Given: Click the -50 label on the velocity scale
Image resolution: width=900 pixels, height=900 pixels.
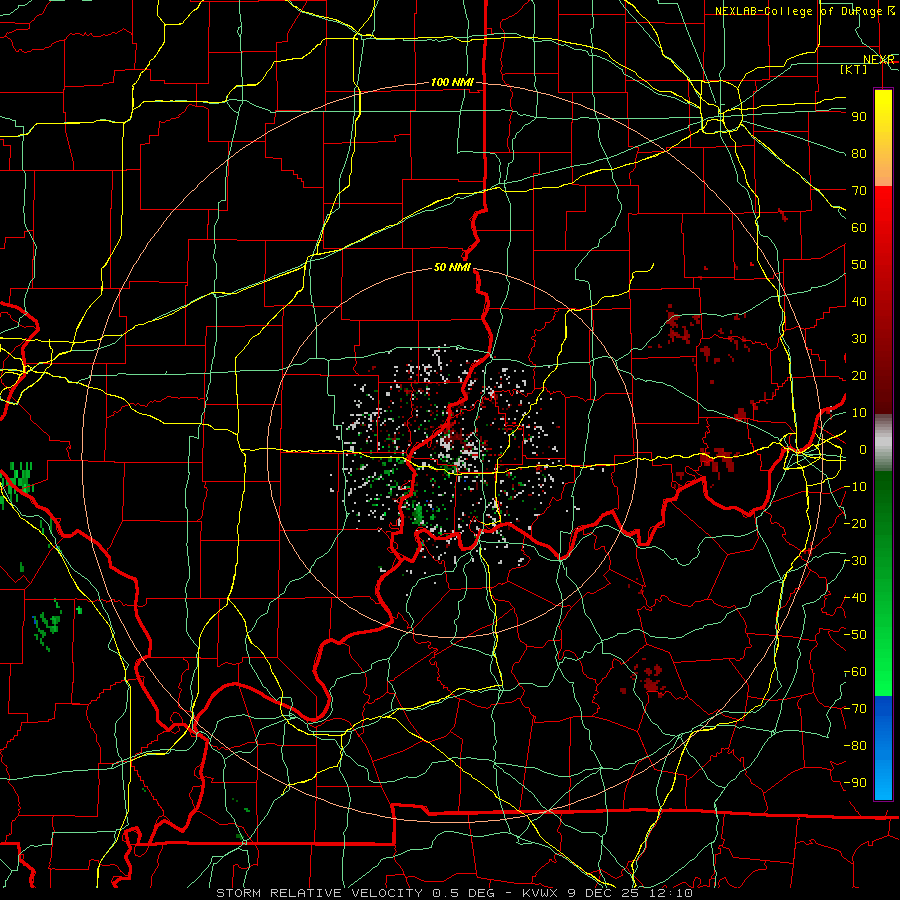Looking at the screenshot, I should point(856,635).
